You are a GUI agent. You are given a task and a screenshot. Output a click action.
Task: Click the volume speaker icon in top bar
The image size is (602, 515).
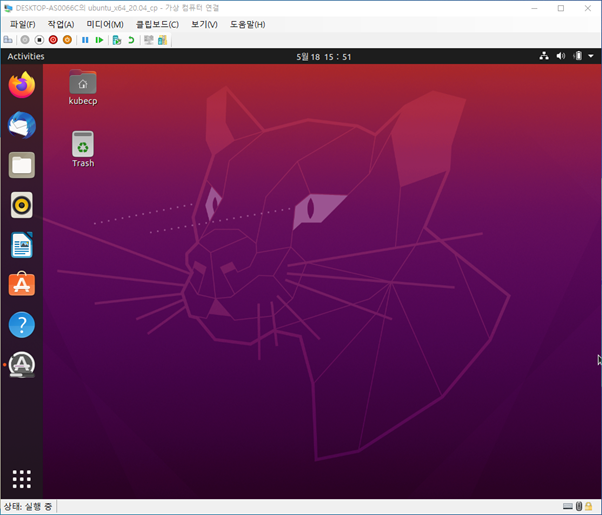(561, 56)
